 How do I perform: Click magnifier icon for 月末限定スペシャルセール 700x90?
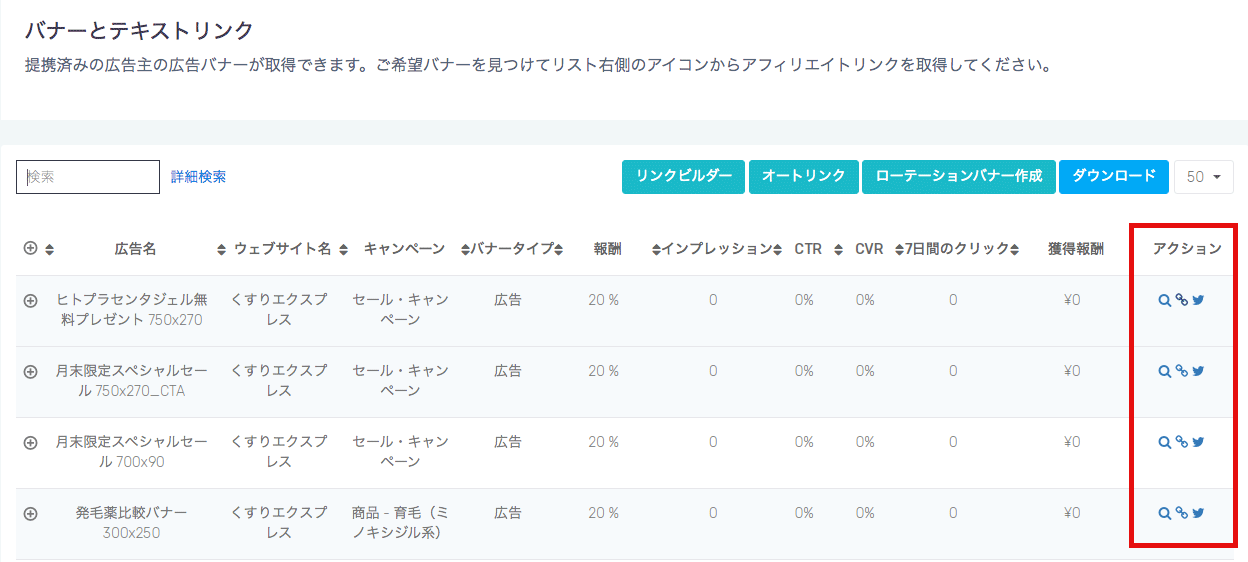point(1164,442)
